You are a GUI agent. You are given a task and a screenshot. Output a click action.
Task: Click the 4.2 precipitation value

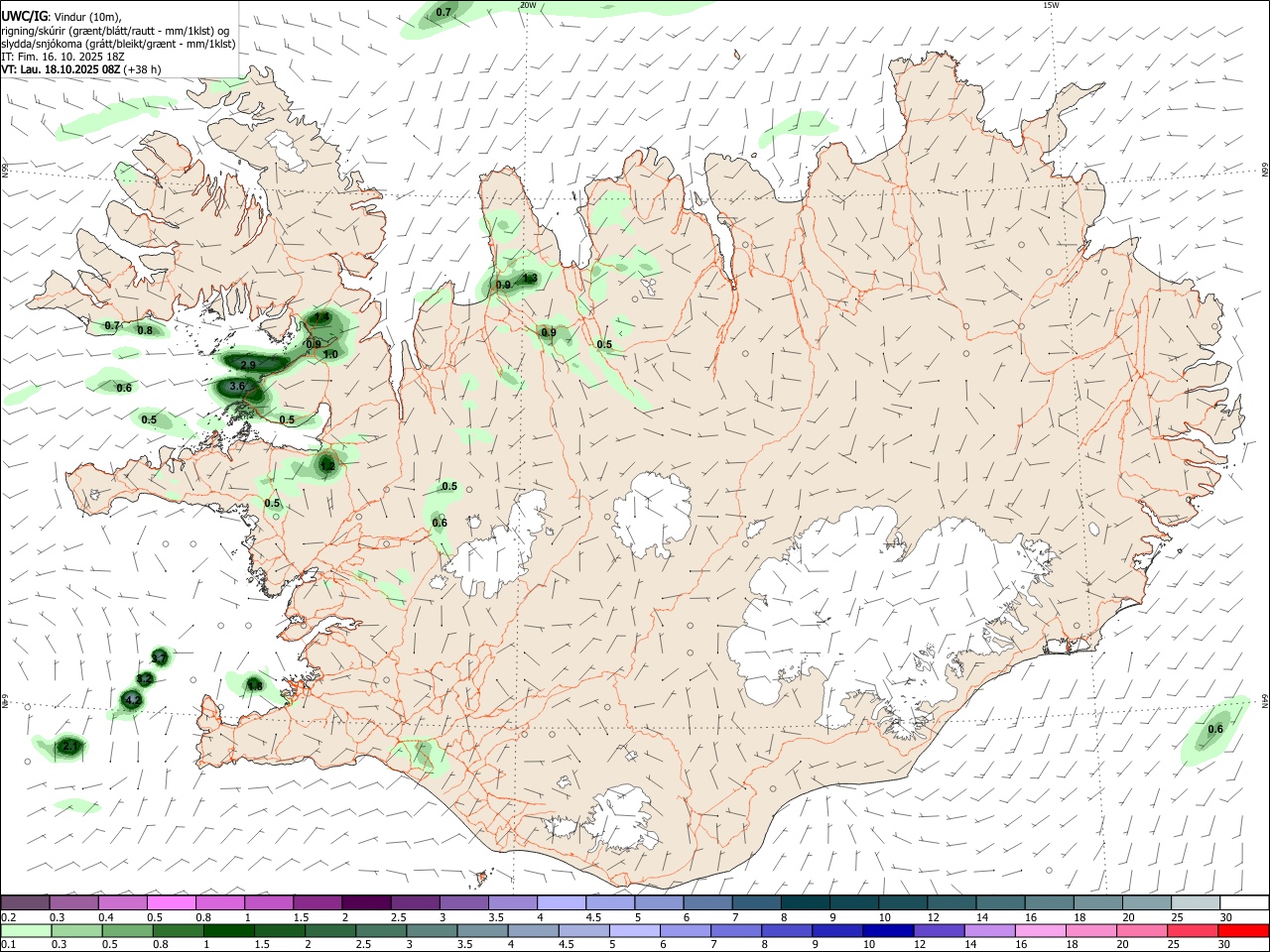(132, 700)
